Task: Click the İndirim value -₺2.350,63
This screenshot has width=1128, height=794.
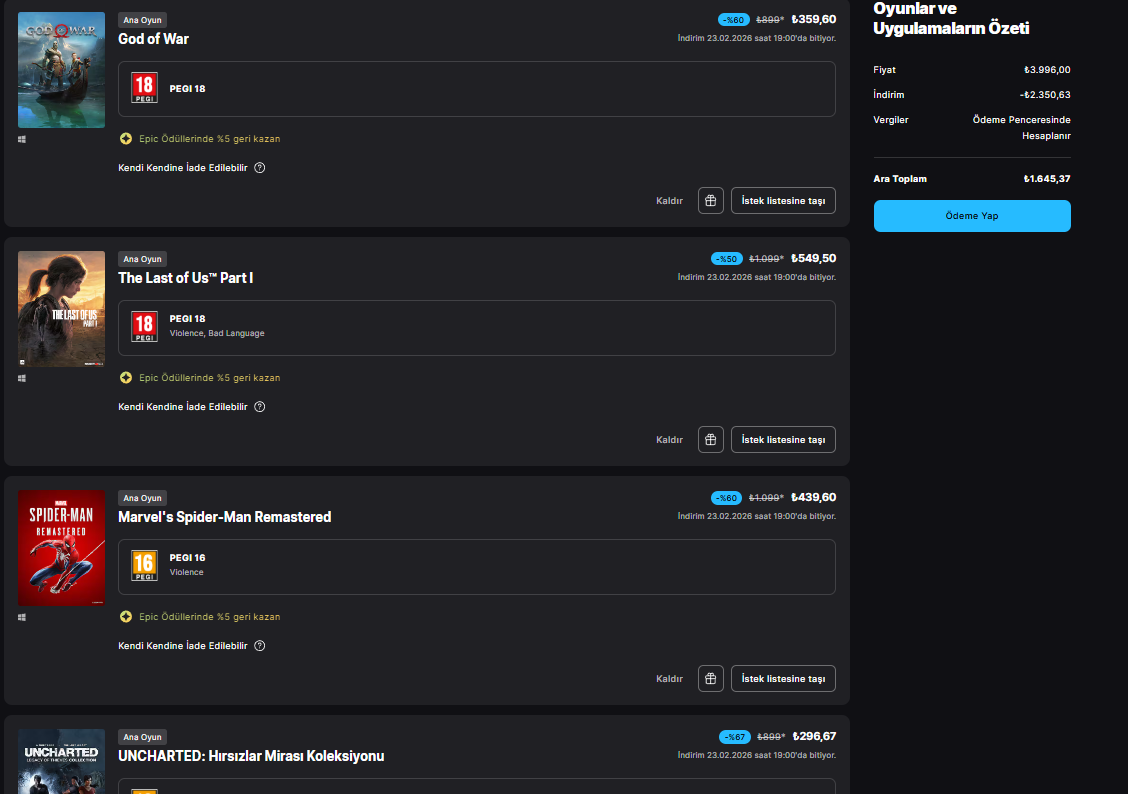Action: coord(1045,94)
